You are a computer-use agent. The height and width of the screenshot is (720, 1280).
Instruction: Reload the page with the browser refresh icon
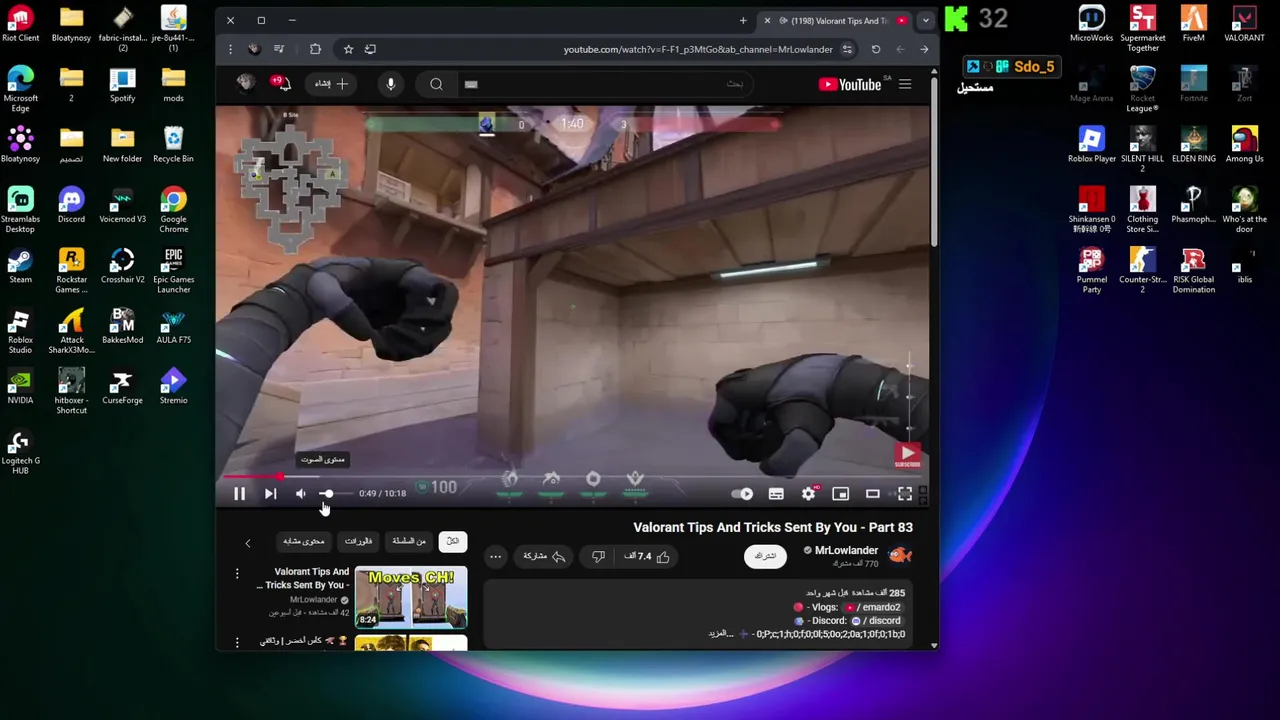[x=875, y=49]
